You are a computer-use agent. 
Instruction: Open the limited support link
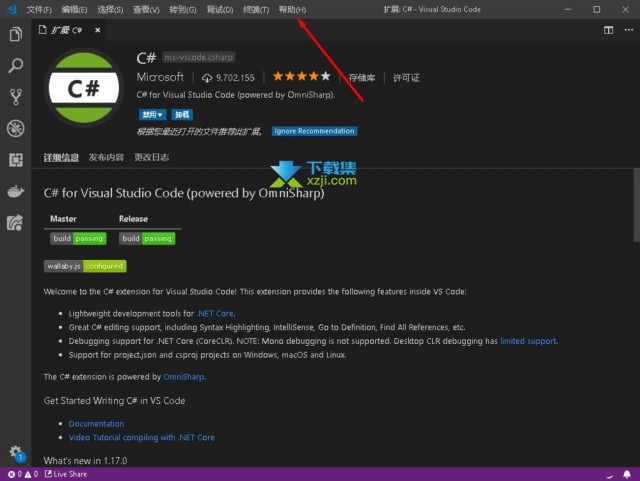click(529, 341)
